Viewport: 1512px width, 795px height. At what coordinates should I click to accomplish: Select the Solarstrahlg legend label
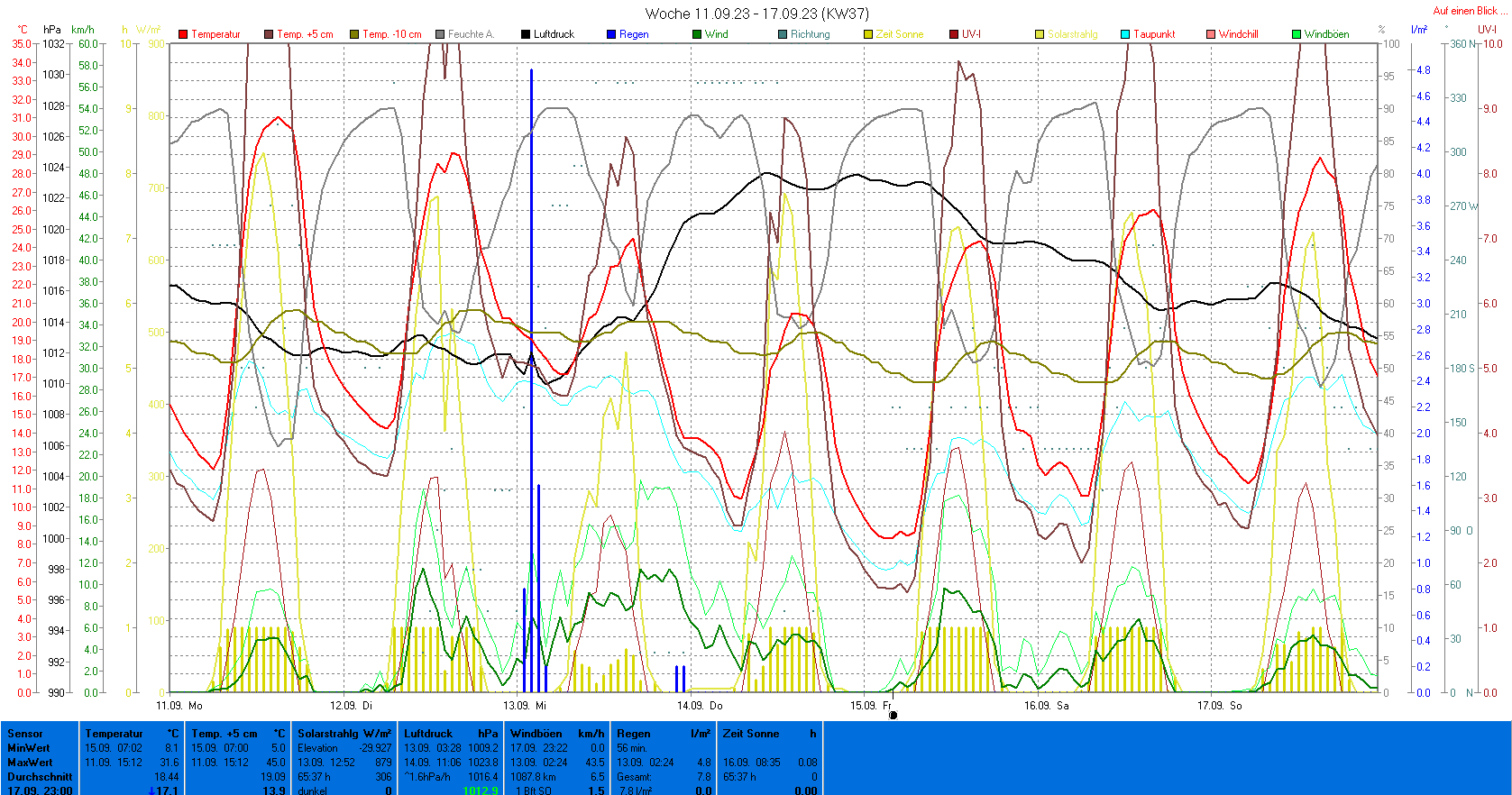(x=1073, y=34)
